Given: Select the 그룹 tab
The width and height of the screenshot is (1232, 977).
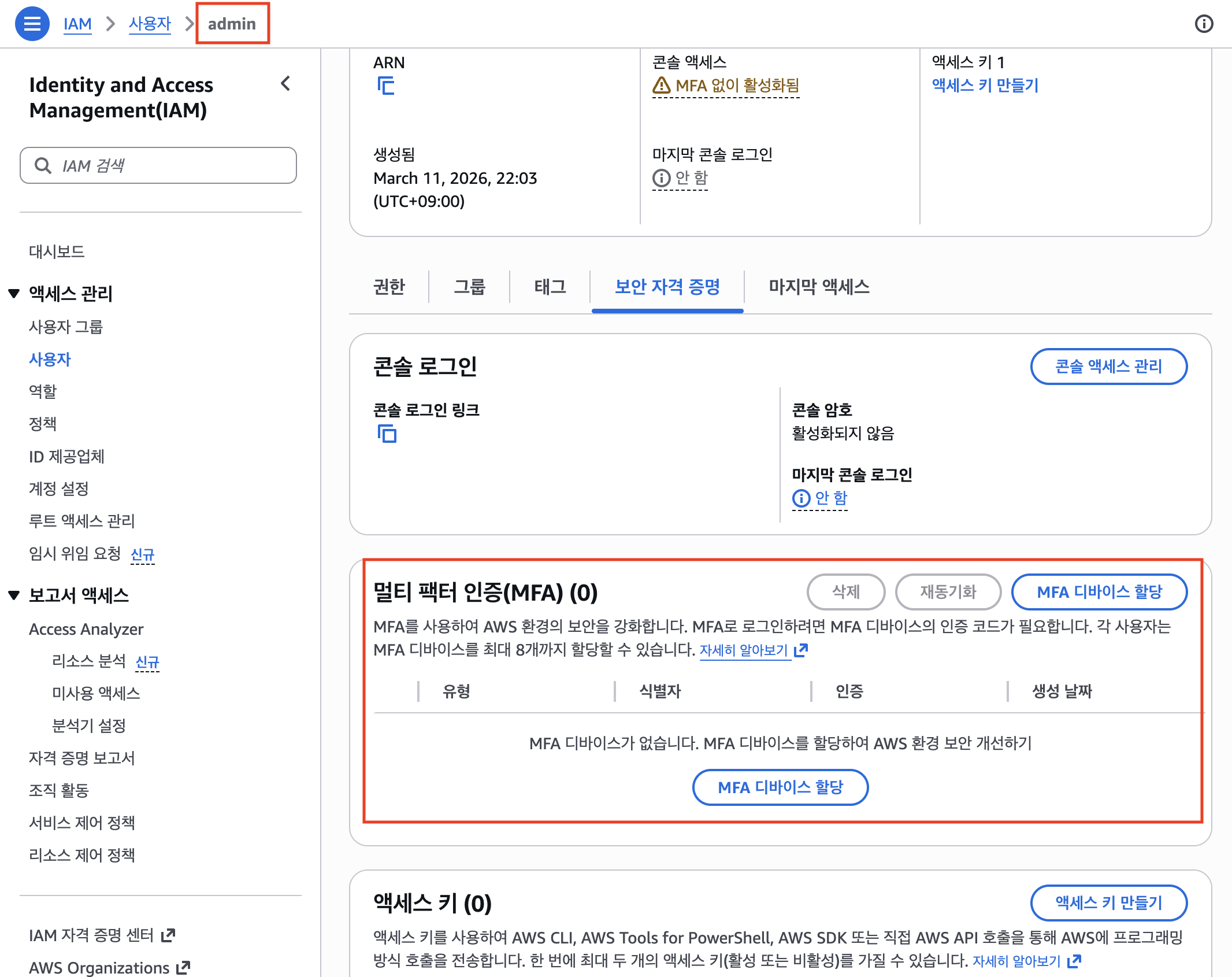Looking at the screenshot, I should coord(469,287).
